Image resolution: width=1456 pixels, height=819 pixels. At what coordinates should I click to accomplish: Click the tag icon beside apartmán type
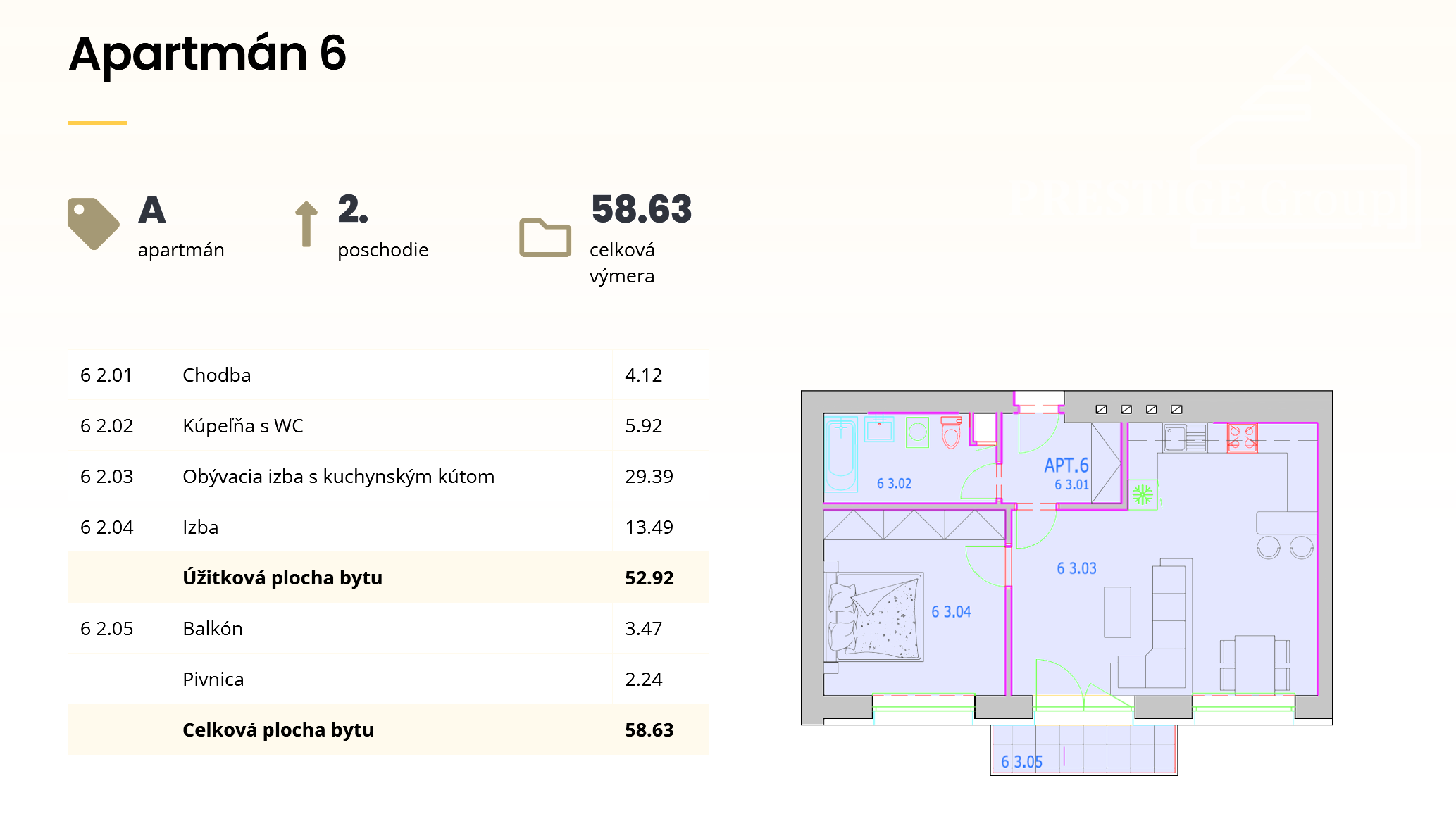[x=93, y=223]
